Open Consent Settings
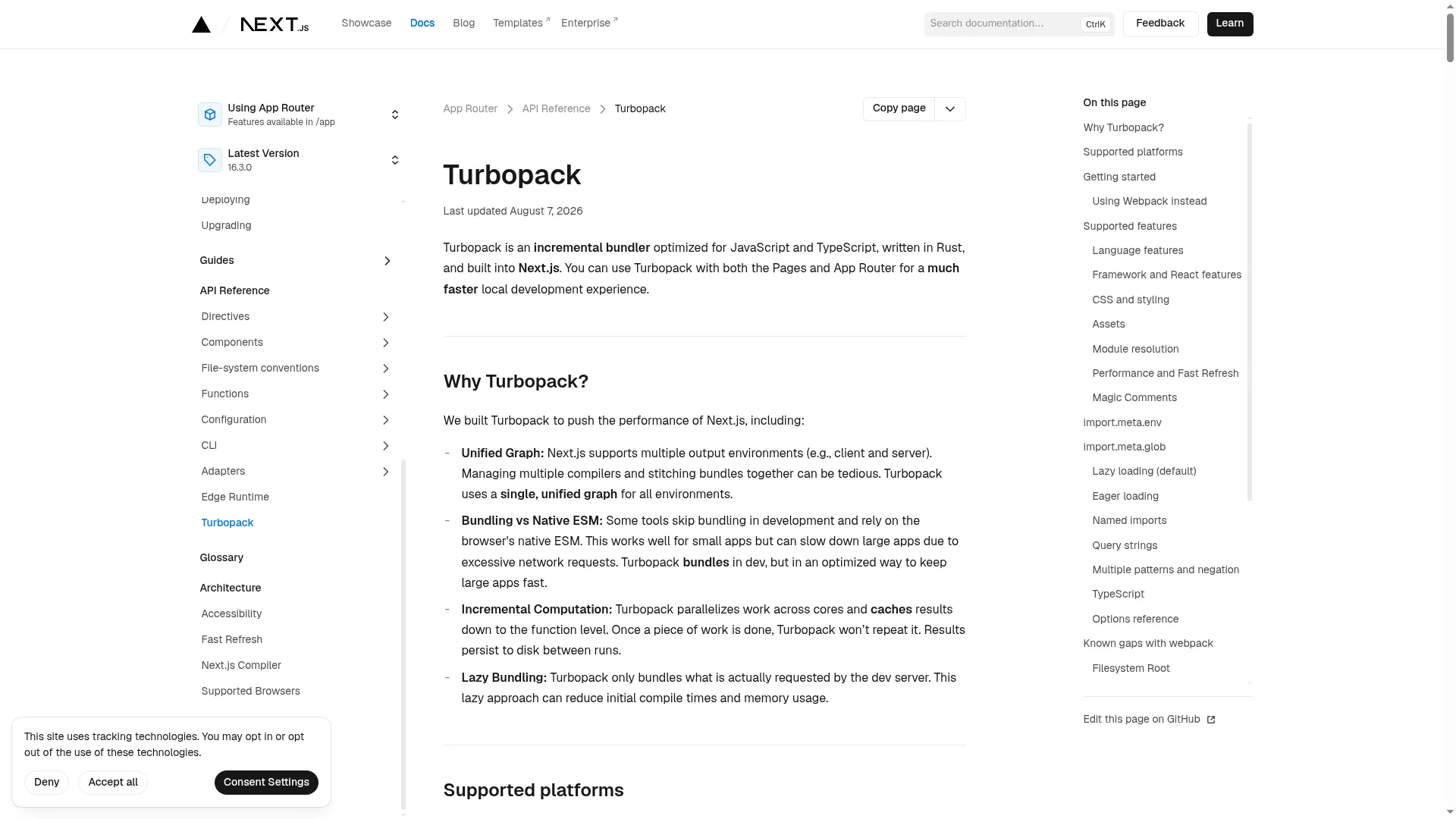This screenshot has height=819, width=1456. [x=266, y=783]
